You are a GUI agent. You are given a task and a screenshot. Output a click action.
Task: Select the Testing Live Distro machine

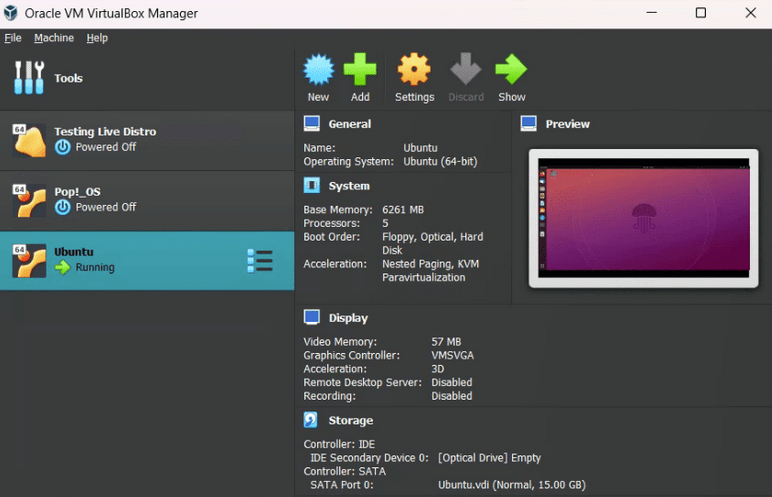tap(147, 140)
